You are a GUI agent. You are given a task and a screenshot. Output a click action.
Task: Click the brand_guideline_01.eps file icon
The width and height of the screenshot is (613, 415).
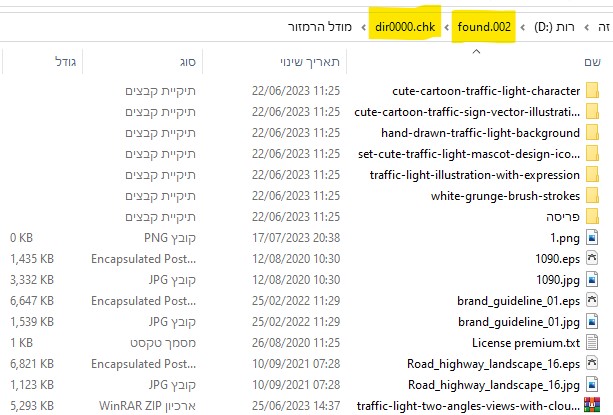[592, 300]
